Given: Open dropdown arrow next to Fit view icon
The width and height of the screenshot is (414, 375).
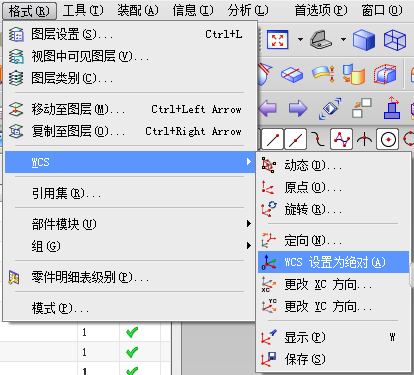Looking at the screenshot, I should (300, 40).
